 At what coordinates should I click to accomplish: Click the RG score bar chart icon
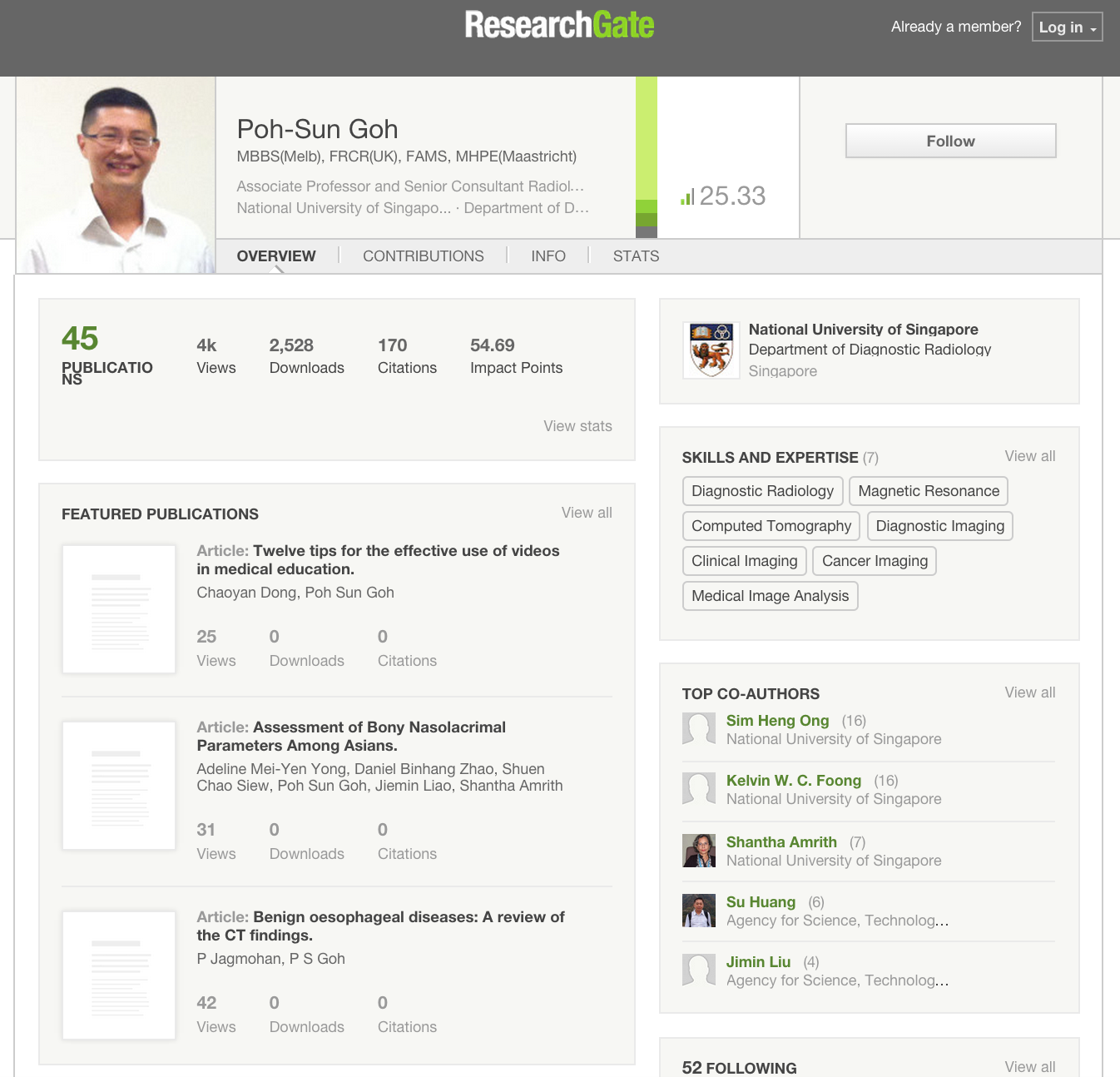[x=686, y=197]
